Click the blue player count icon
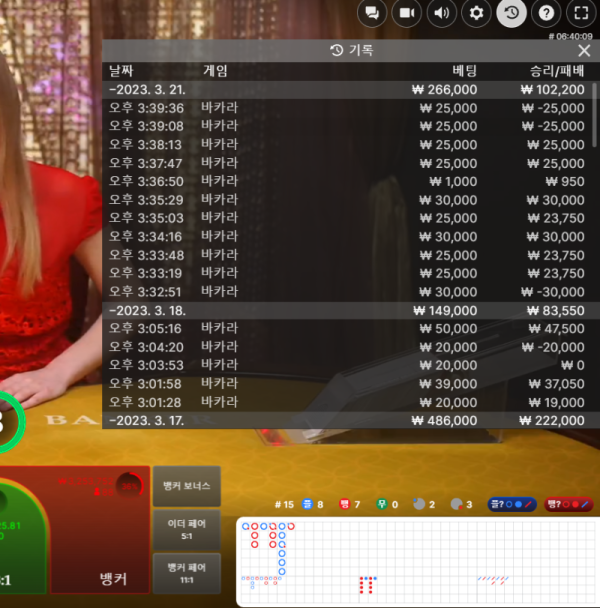Image resolution: width=600 pixels, height=608 pixels. point(307,504)
